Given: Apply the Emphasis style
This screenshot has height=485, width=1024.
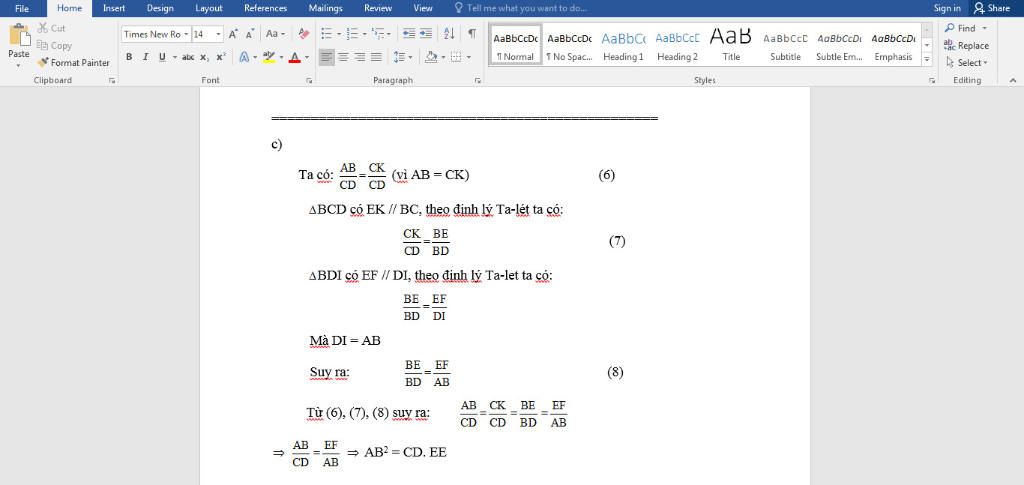Looking at the screenshot, I should point(893,44).
